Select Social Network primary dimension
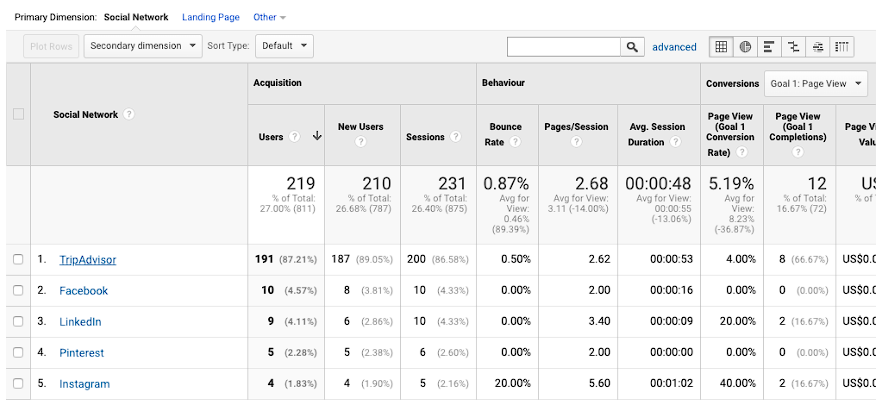The height and width of the screenshot is (409, 892). (x=136, y=17)
